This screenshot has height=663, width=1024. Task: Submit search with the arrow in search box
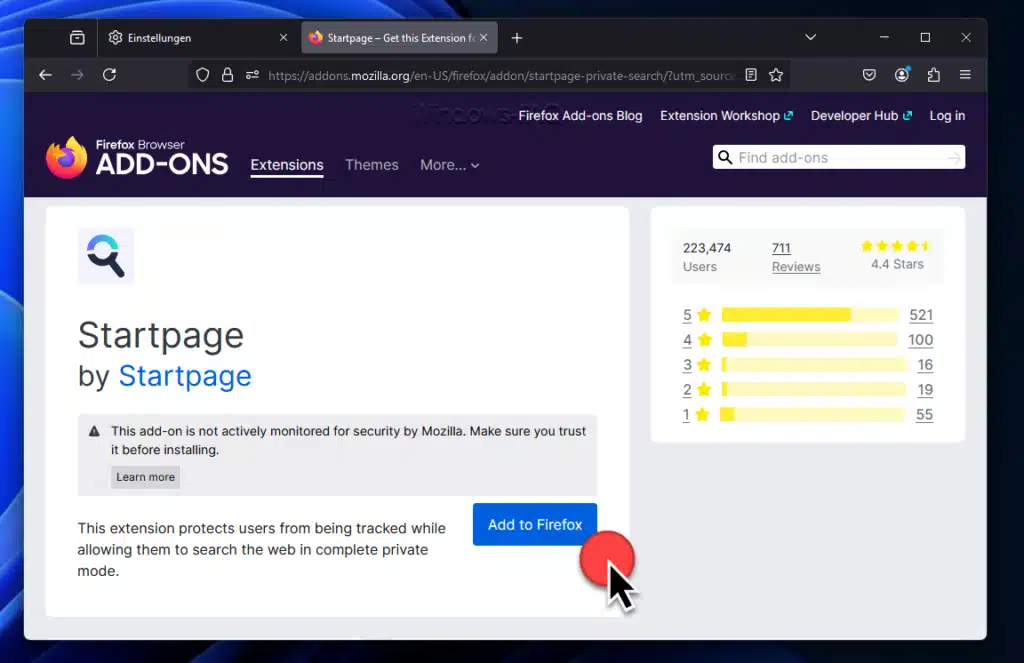(954, 157)
